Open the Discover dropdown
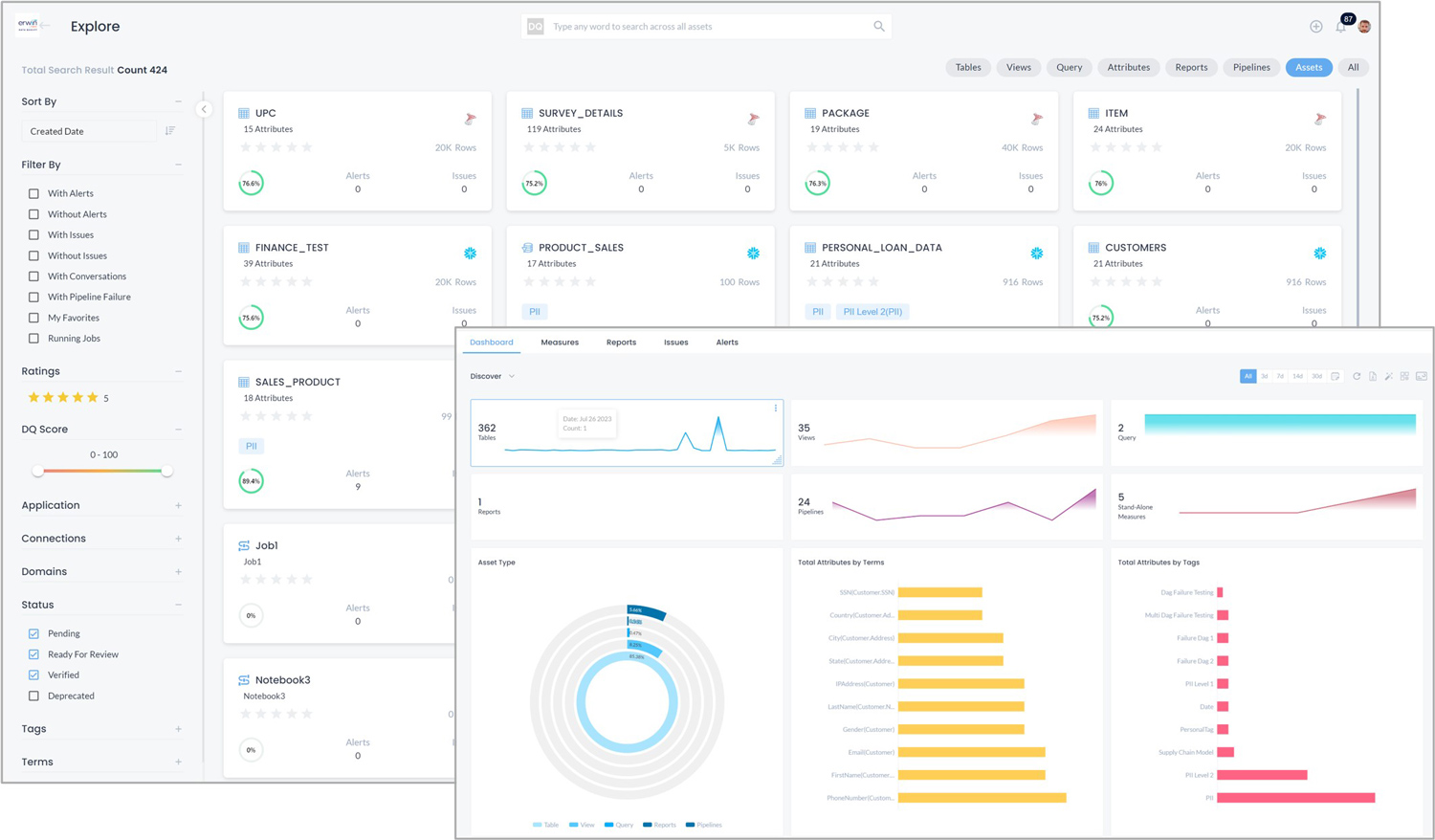This screenshot has height=840, width=1435. click(491, 376)
